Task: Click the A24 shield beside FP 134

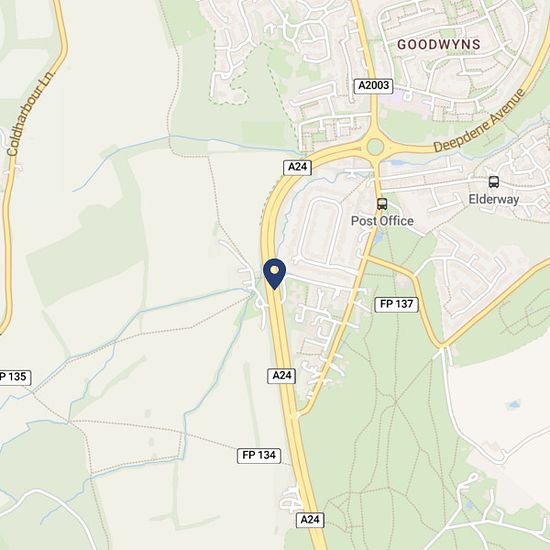Action: [310, 519]
